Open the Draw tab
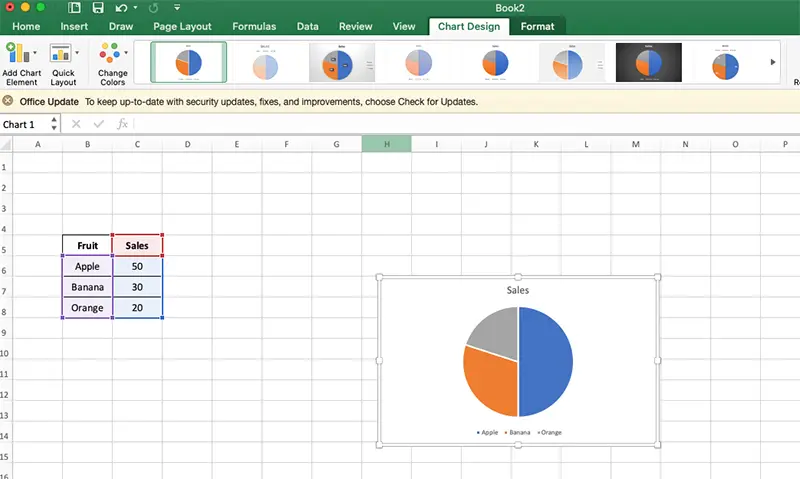 120,27
